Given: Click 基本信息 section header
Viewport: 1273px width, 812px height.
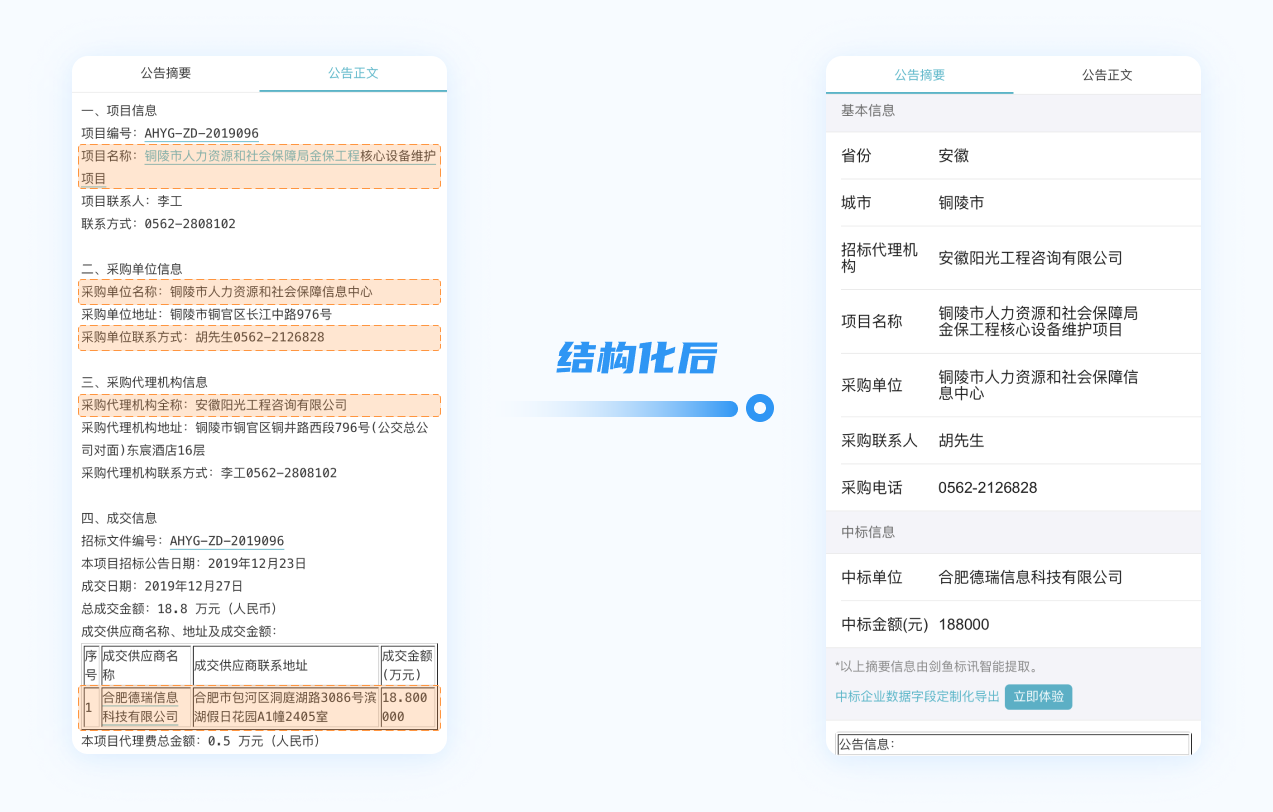Looking at the screenshot, I should 868,111.
